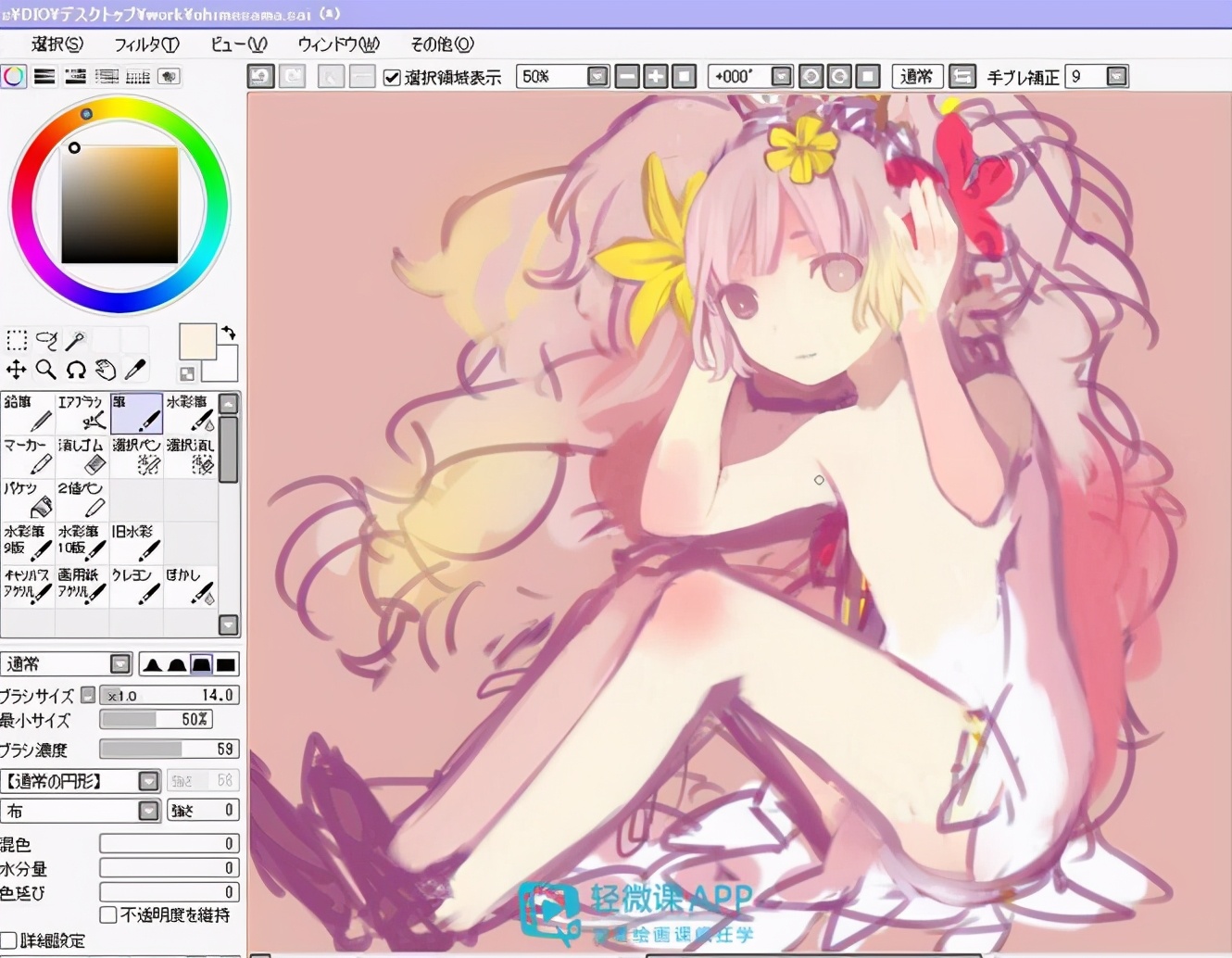
Task: Swap foreground and background colors arrow
Action: point(229,333)
